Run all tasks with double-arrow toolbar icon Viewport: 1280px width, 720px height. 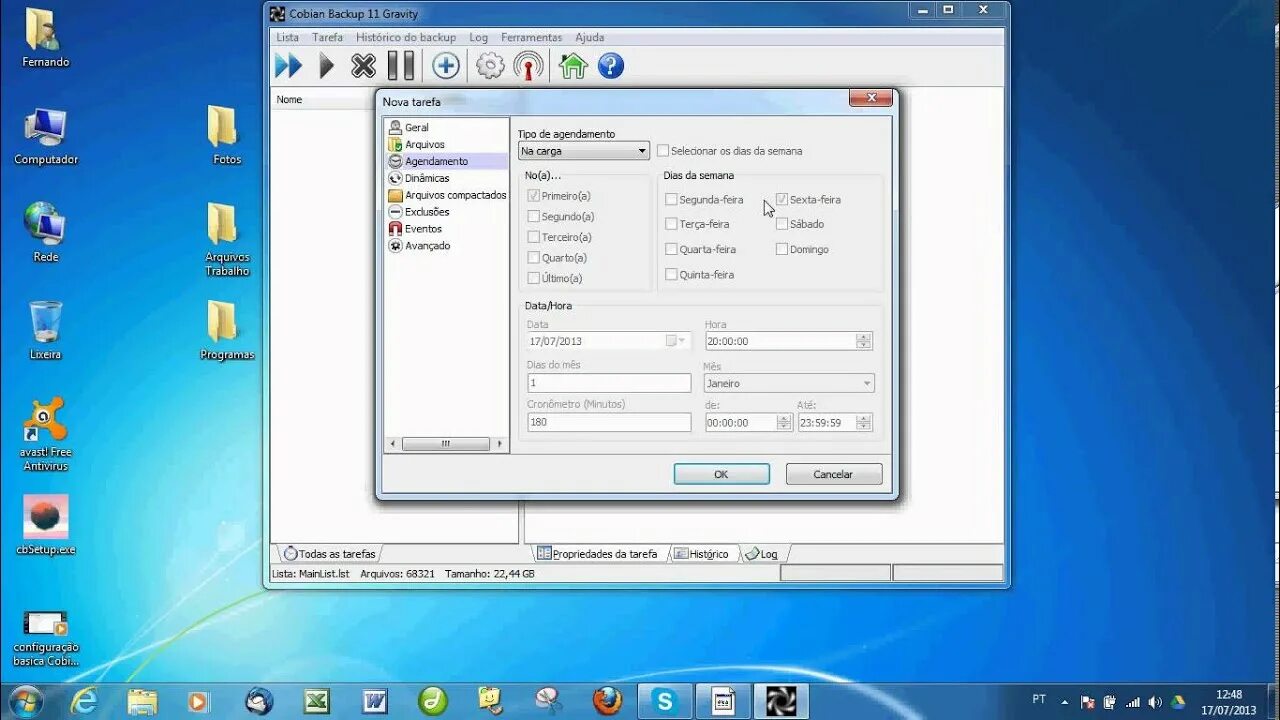pyautogui.click(x=288, y=66)
